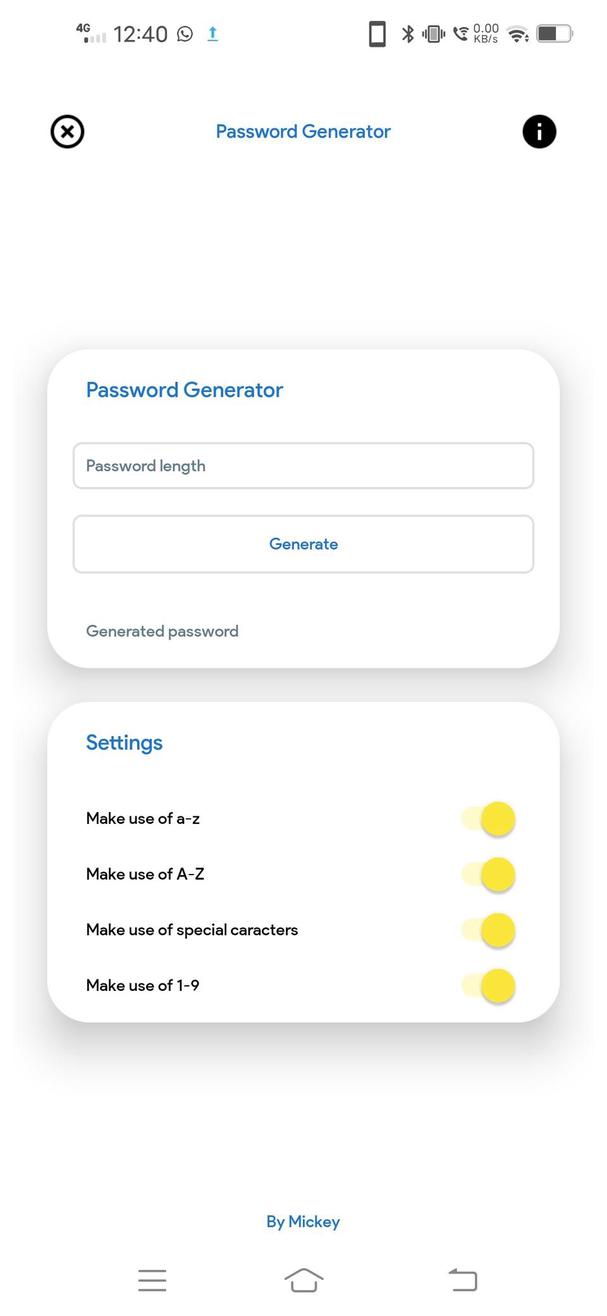
Task: Tap the Password length input field
Action: point(303,465)
